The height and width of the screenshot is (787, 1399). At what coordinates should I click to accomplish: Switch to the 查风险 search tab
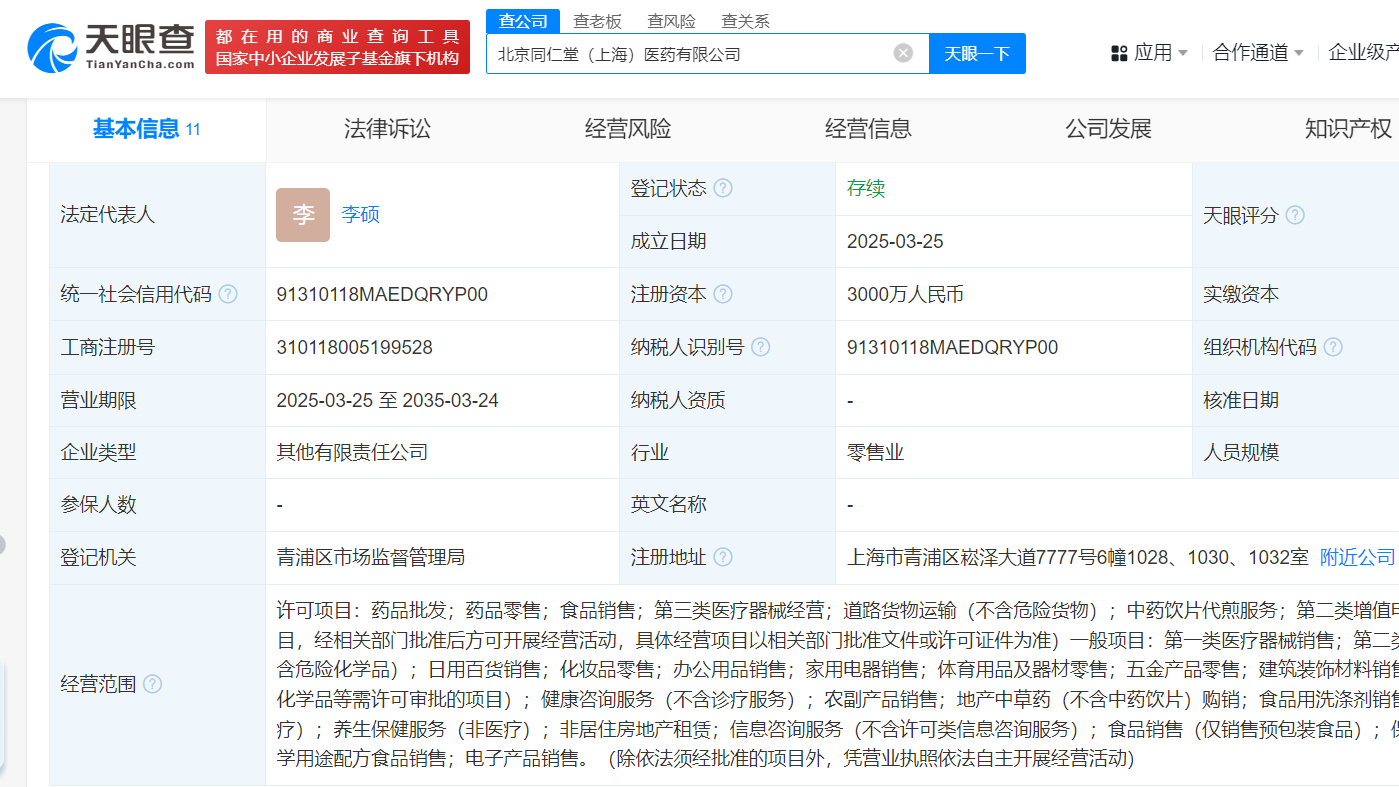point(671,21)
